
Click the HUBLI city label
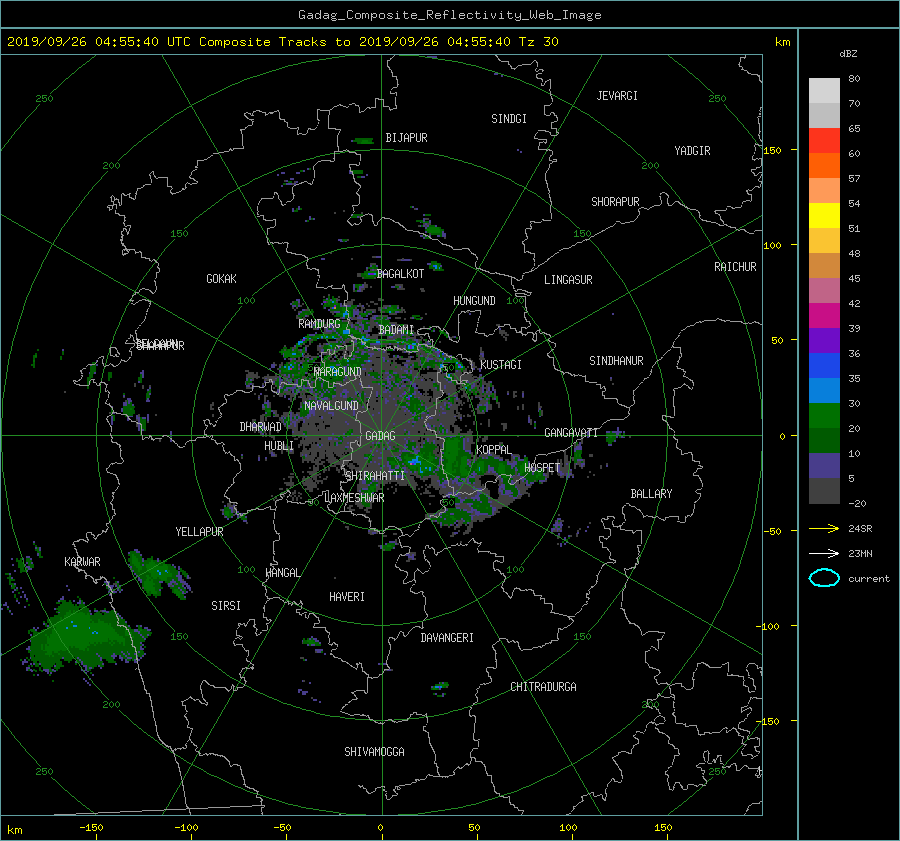(279, 446)
